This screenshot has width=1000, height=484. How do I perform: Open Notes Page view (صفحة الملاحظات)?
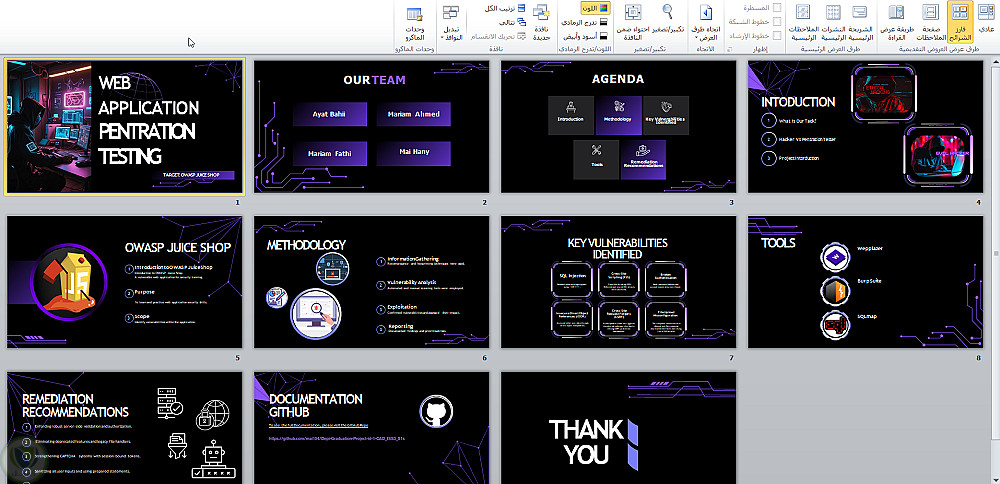pos(931,21)
